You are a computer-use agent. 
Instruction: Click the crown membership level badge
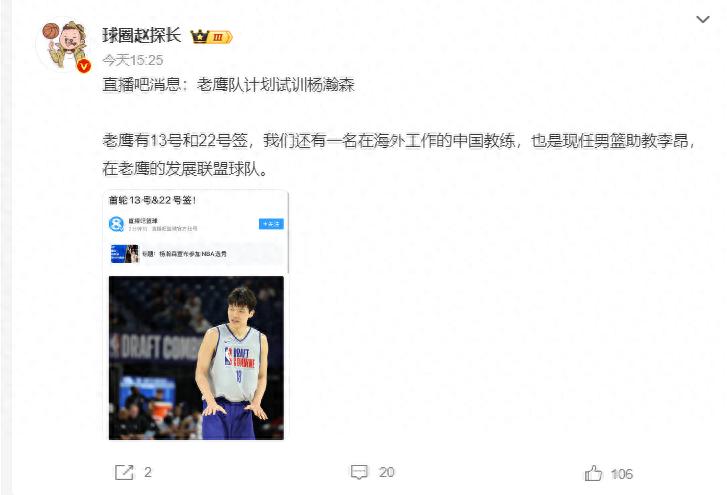(211, 37)
